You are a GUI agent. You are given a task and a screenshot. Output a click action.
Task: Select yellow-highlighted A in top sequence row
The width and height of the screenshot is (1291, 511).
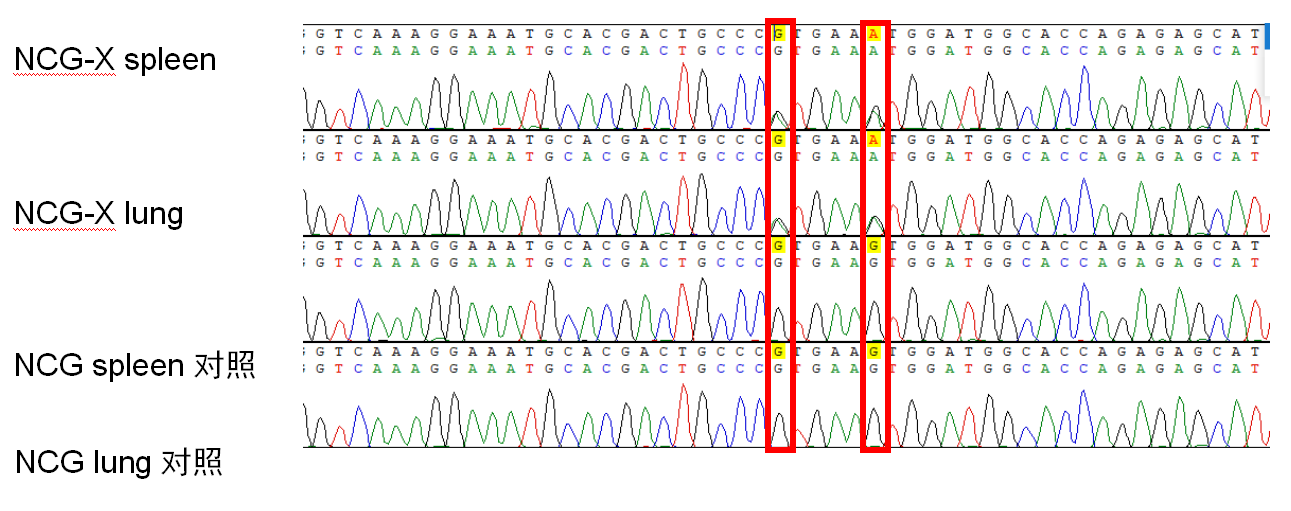[875, 32]
